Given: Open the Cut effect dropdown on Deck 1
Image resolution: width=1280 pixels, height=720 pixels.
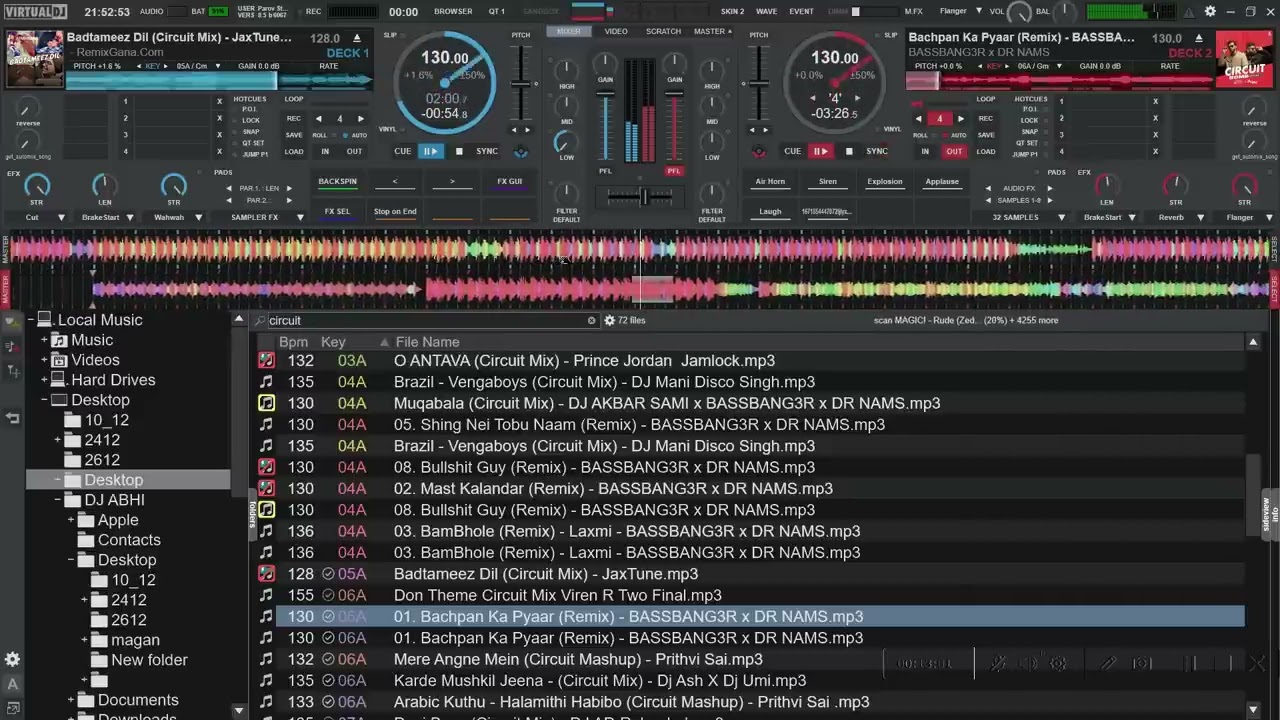Looking at the screenshot, I should coord(61,218).
